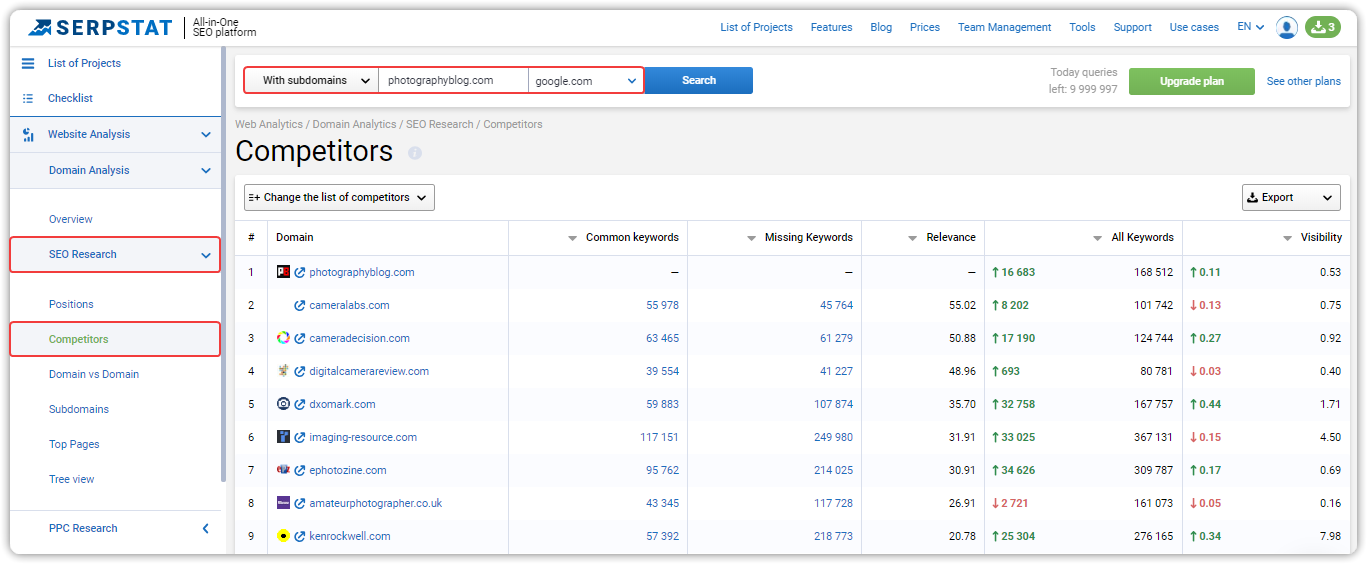Open Team Management in top navigation

pos(1004,27)
